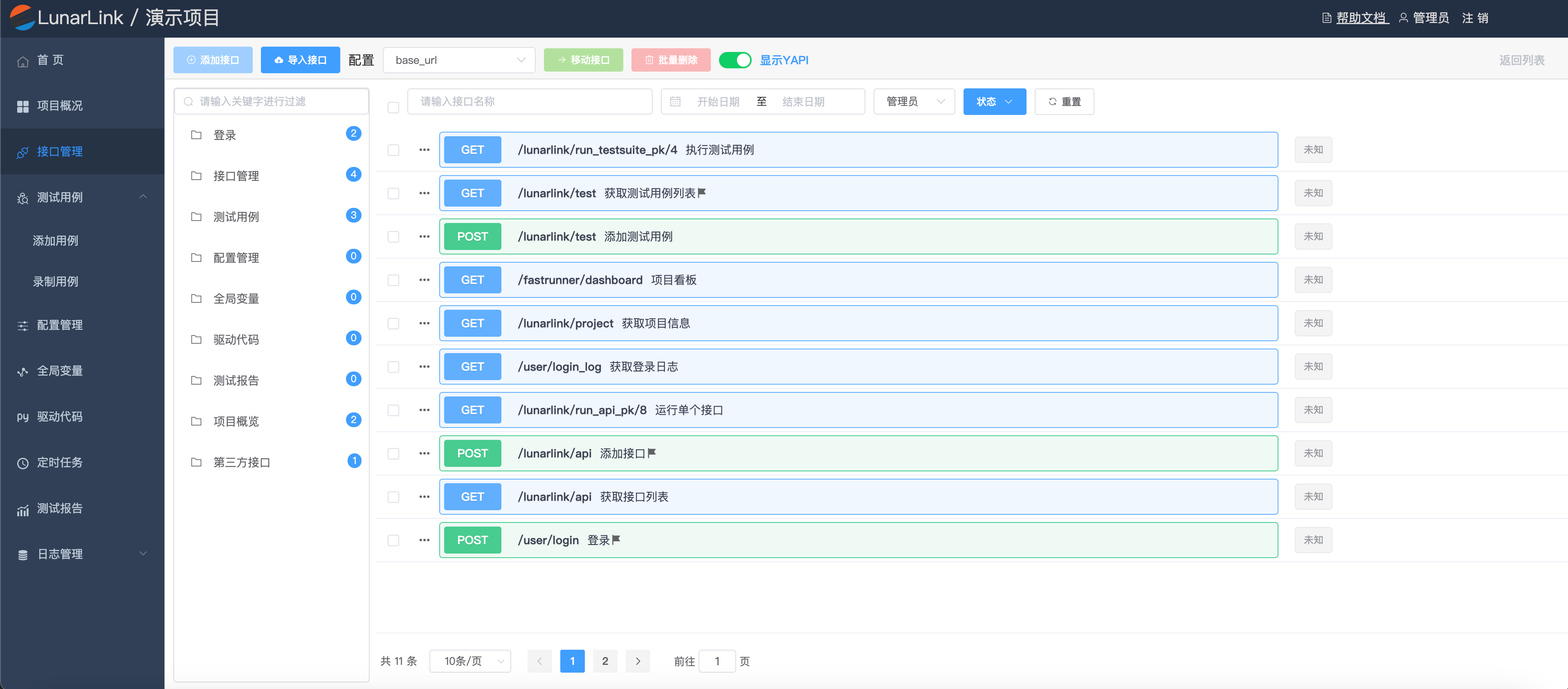This screenshot has width=1568, height=689.
Task: Click the 定时任务 clock icon
Action: [22, 463]
